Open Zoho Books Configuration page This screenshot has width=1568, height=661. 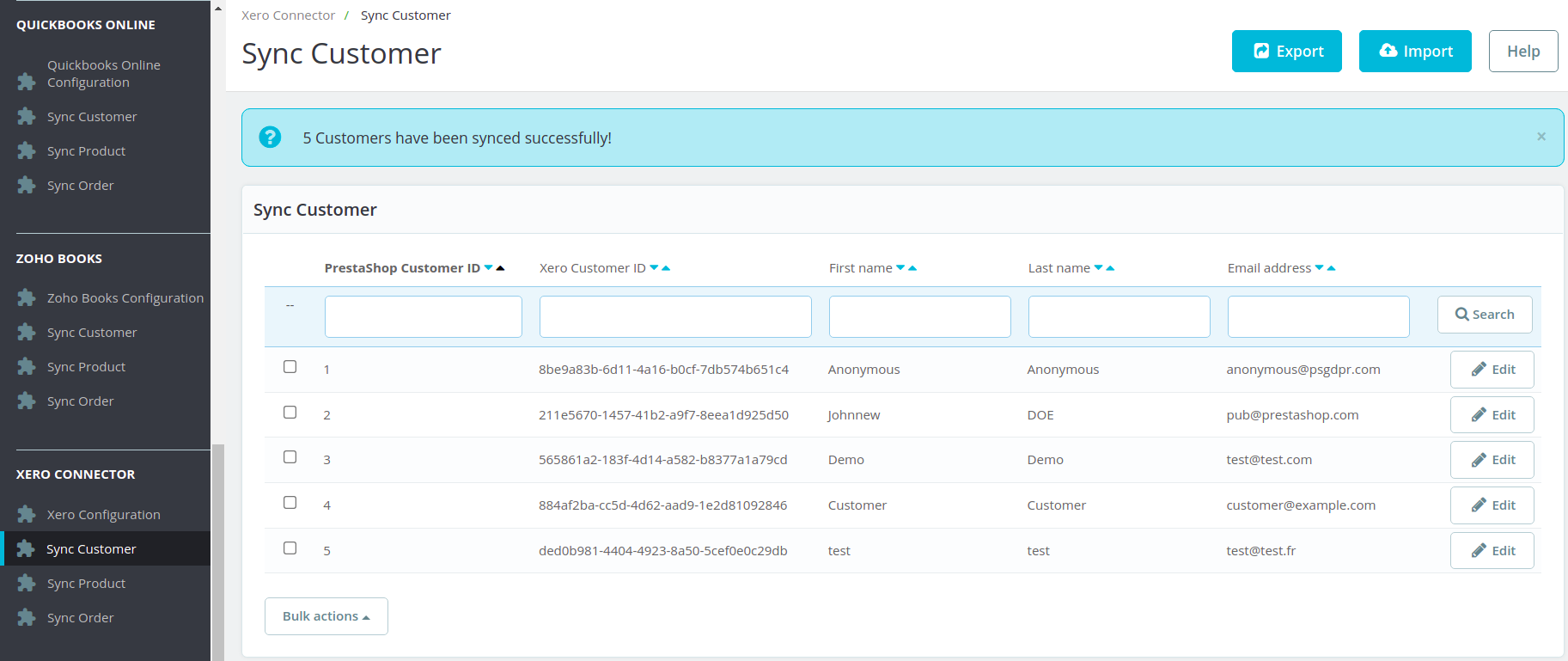point(125,297)
